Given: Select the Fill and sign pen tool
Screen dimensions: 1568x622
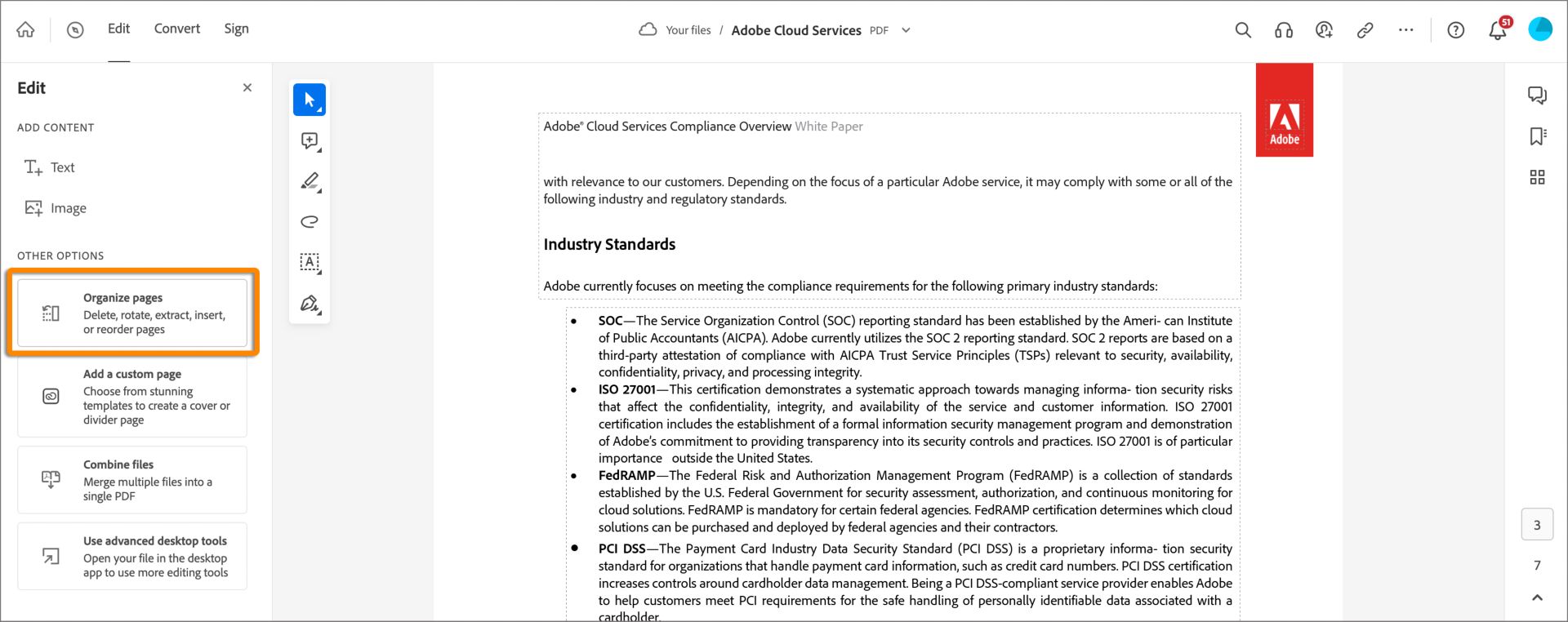Looking at the screenshot, I should [310, 304].
